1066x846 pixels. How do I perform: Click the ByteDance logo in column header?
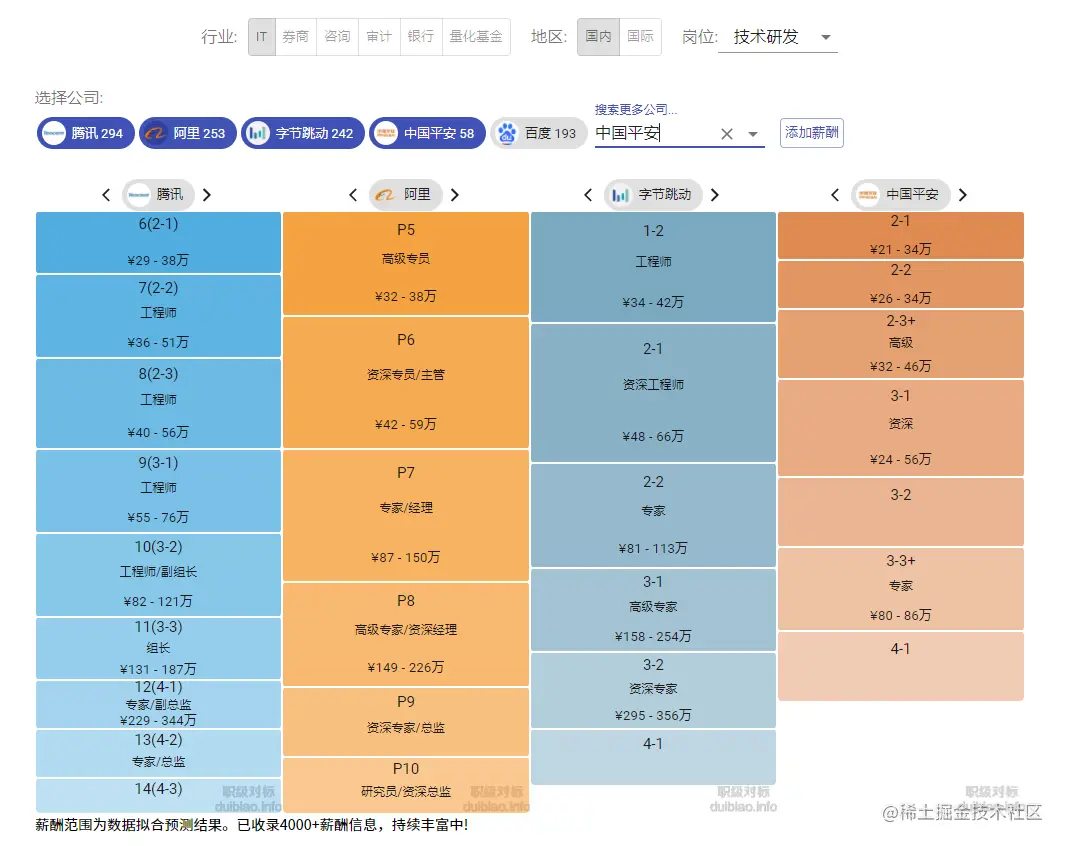click(x=620, y=195)
